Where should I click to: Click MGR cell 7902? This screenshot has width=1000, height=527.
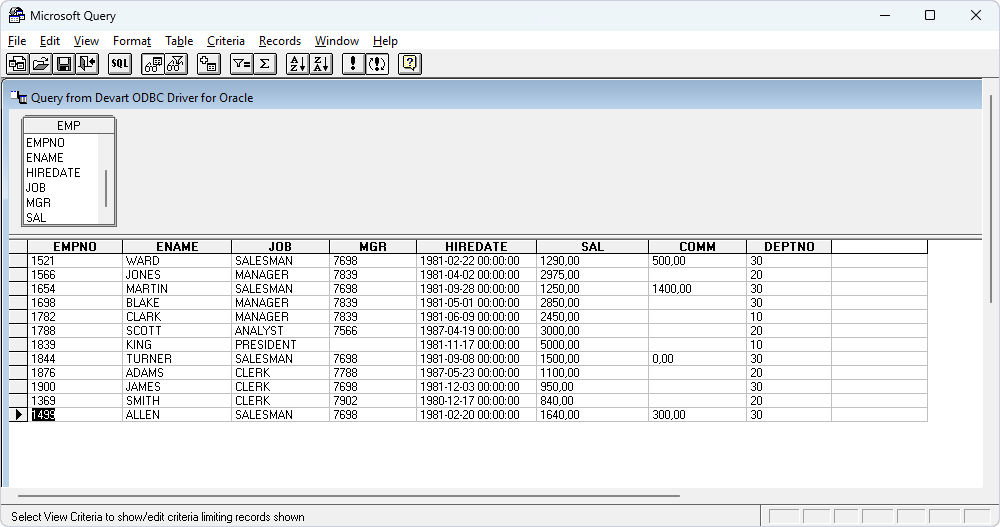click(x=373, y=401)
